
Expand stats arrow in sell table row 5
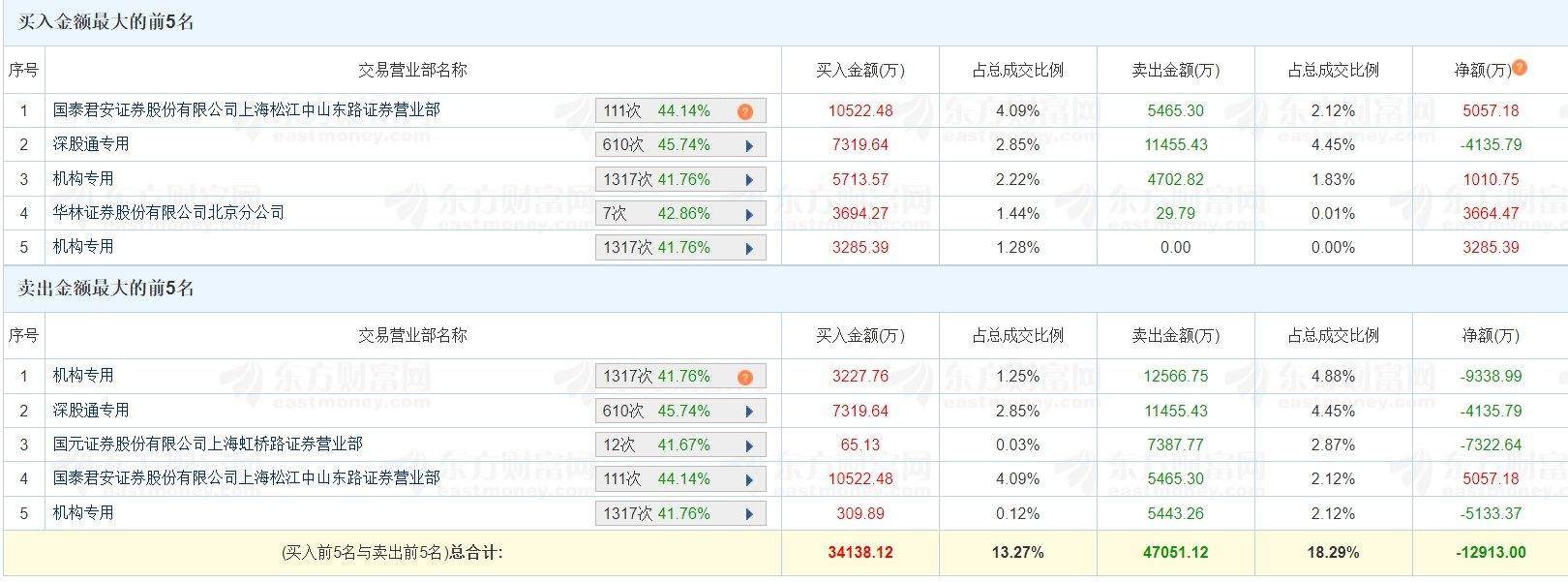pyautogui.click(x=749, y=514)
